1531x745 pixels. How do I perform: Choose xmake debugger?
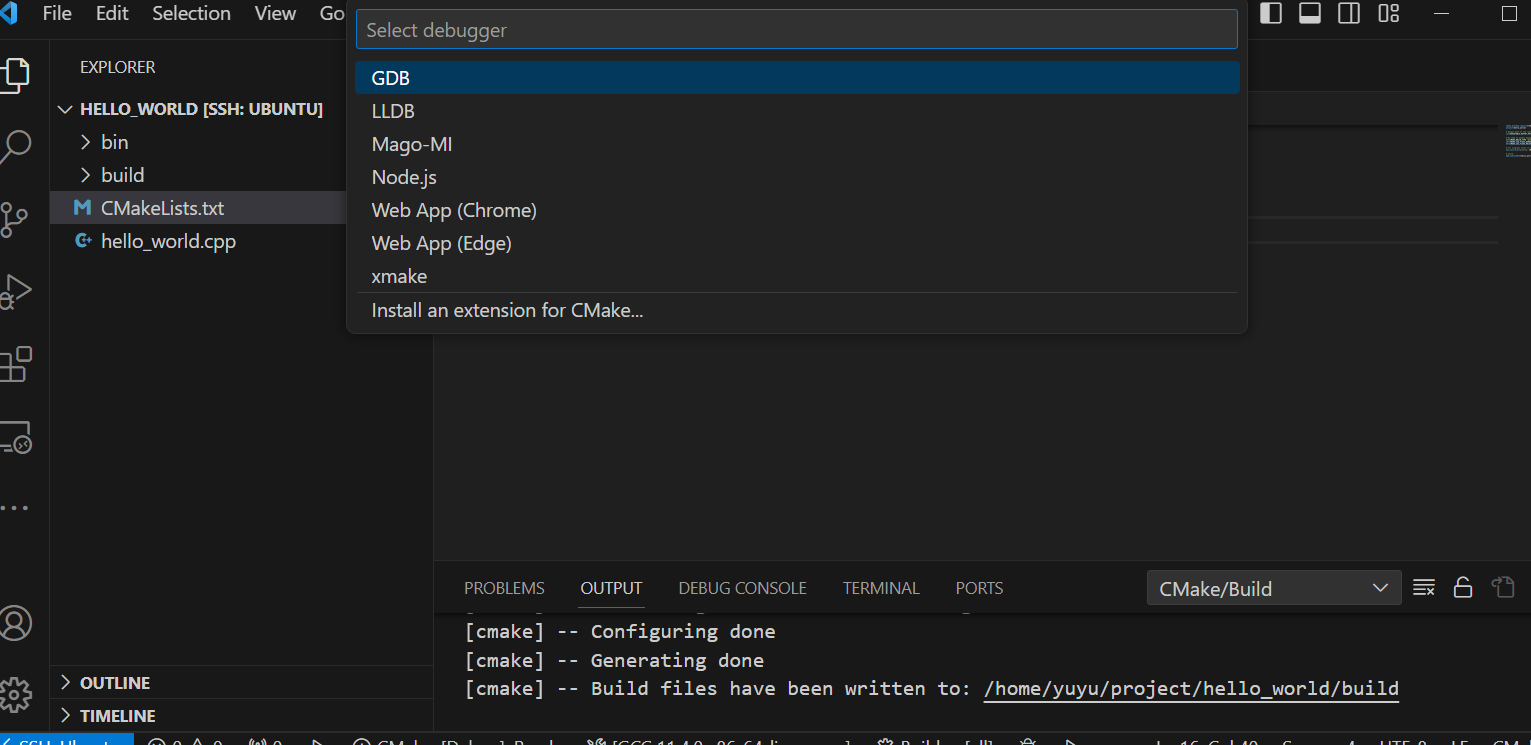click(797, 276)
